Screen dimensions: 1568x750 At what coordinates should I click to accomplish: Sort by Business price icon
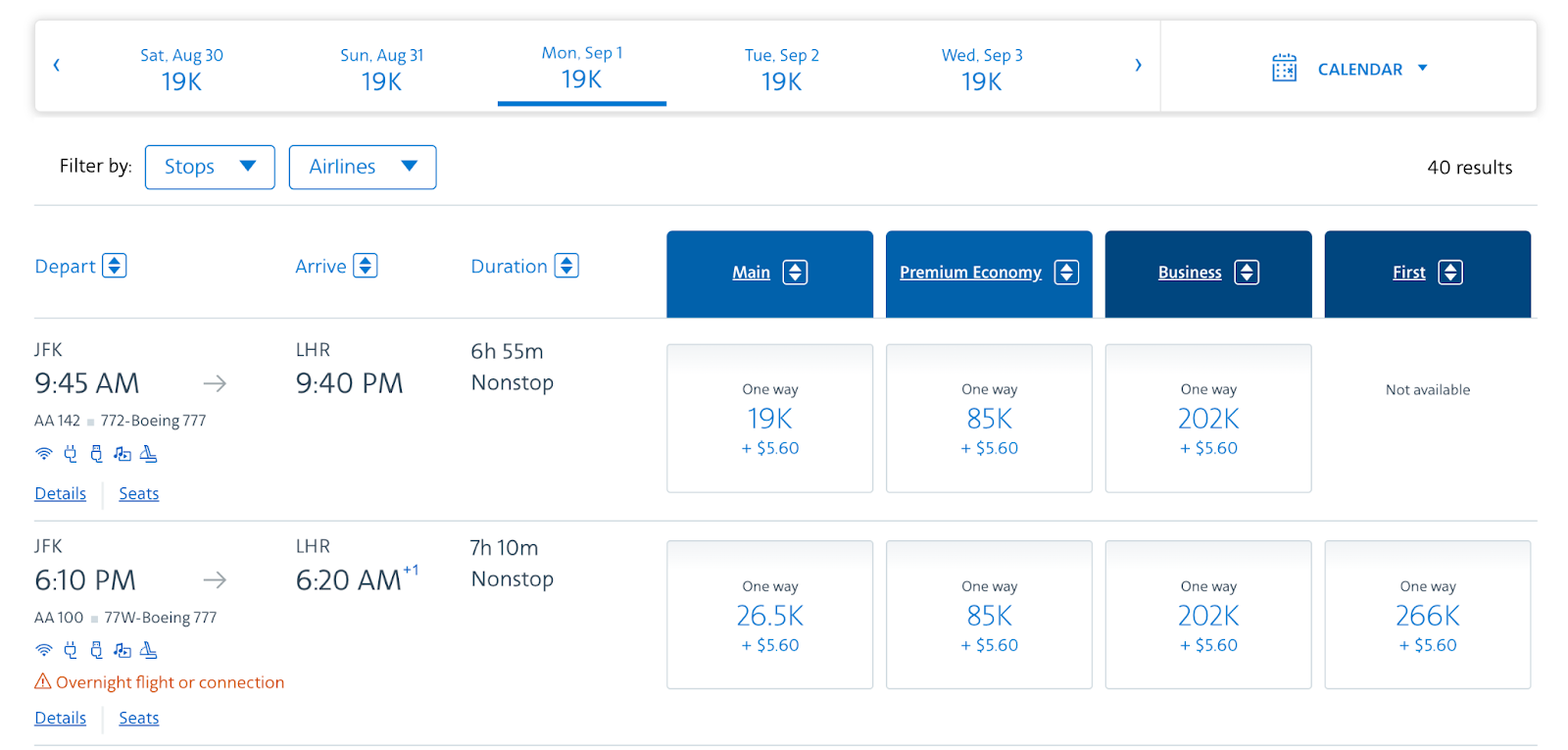[x=1247, y=273]
